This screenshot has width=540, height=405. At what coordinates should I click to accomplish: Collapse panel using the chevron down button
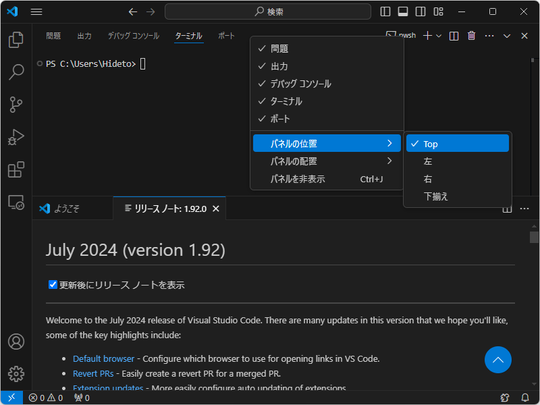pyautogui.click(x=507, y=36)
